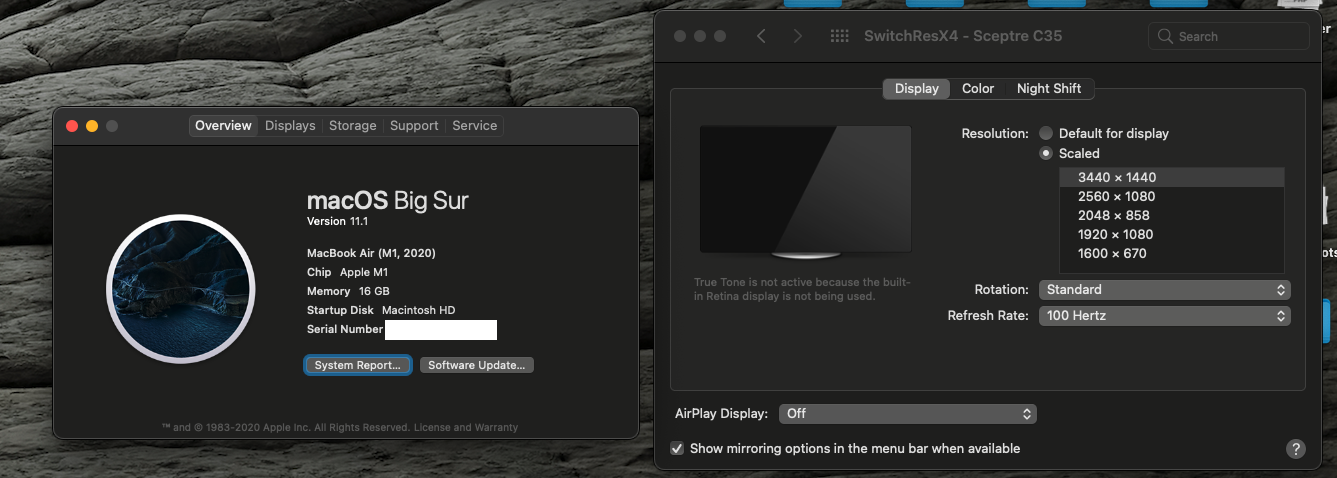The height and width of the screenshot is (478, 1337).
Task: Choose 2560 × 1080 resolution
Action: pos(1171,196)
